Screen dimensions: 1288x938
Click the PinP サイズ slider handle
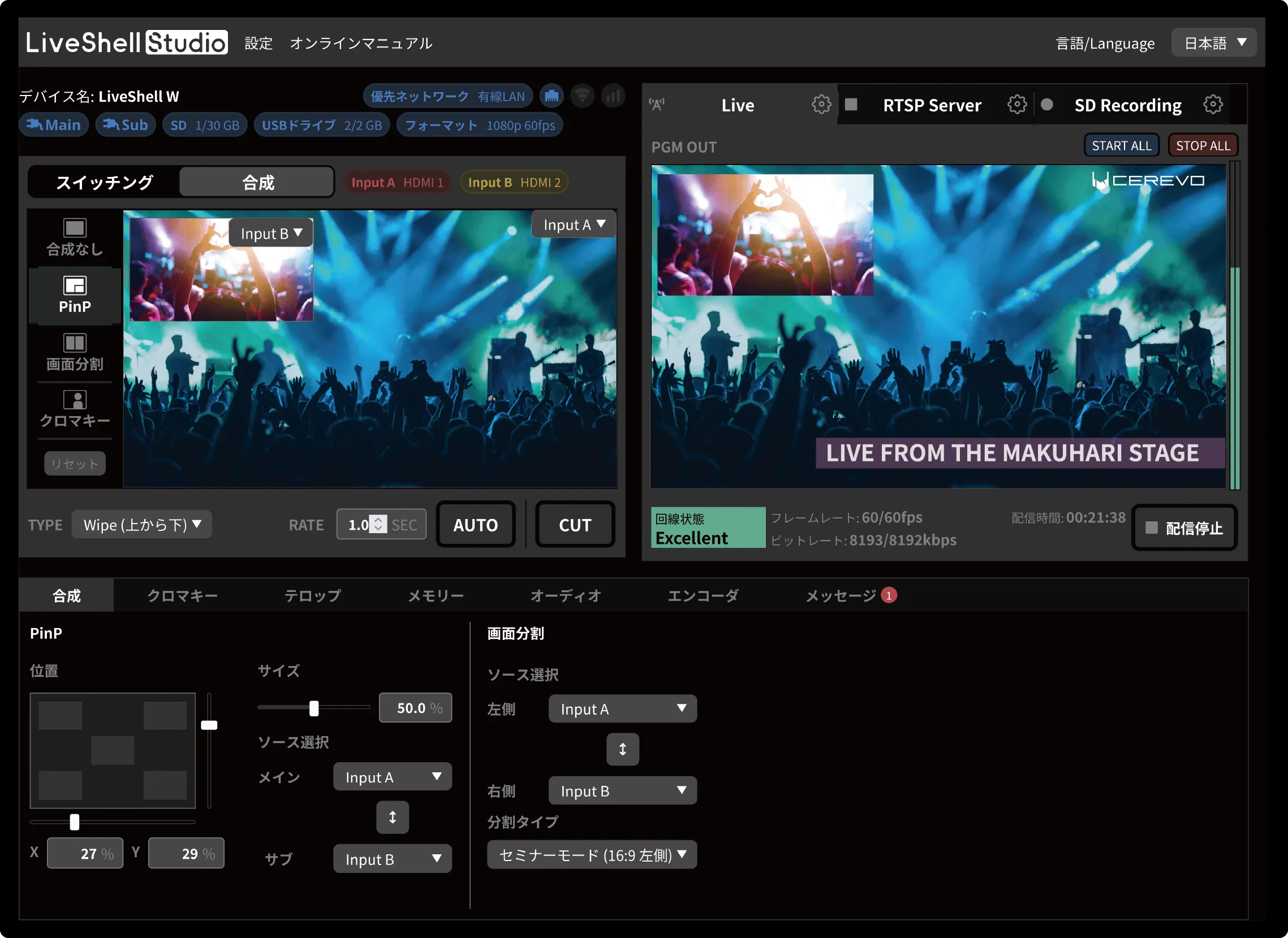click(x=314, y=708)
